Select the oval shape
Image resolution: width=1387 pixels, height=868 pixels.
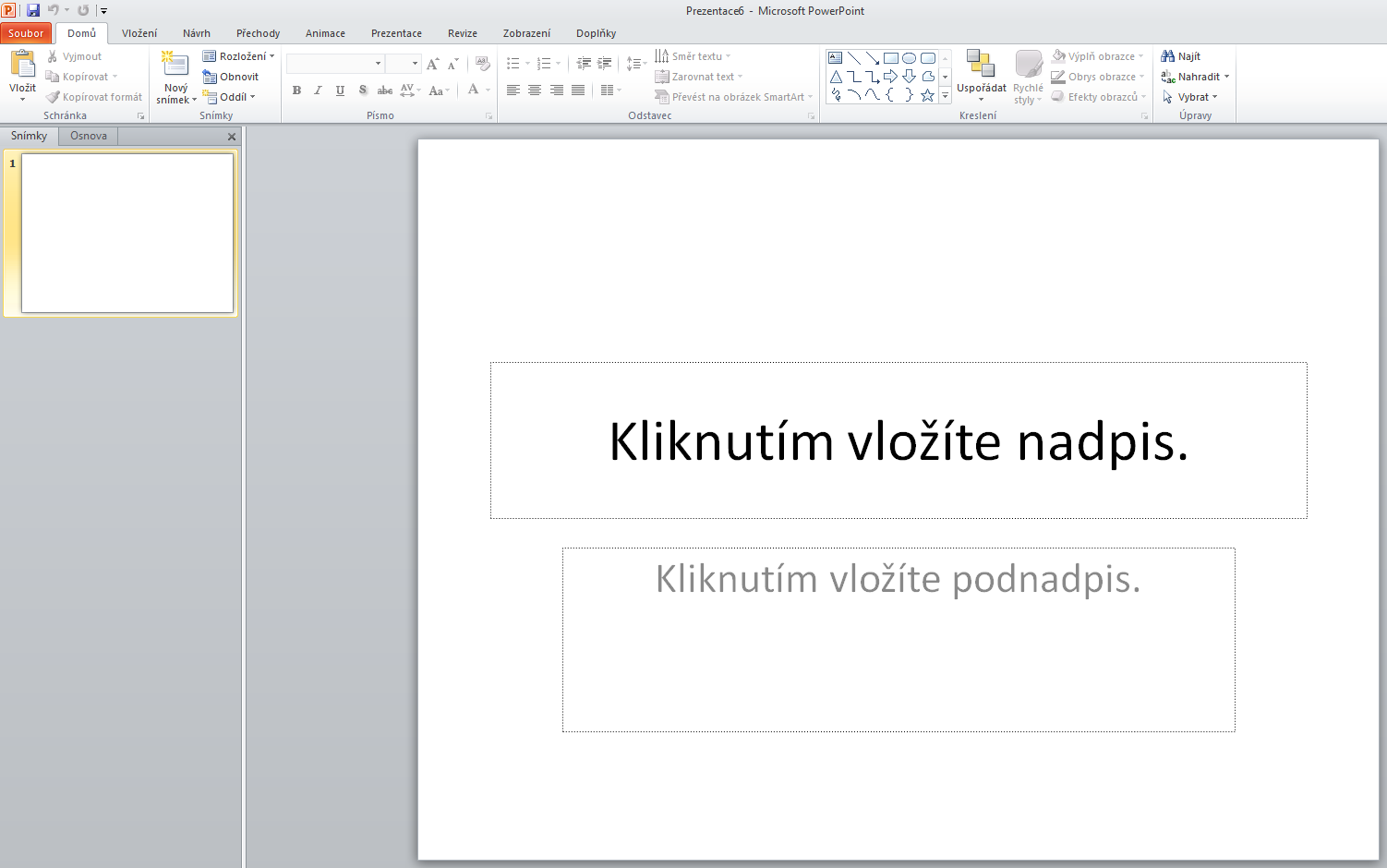pyautogui.click(x=910, y=57)
